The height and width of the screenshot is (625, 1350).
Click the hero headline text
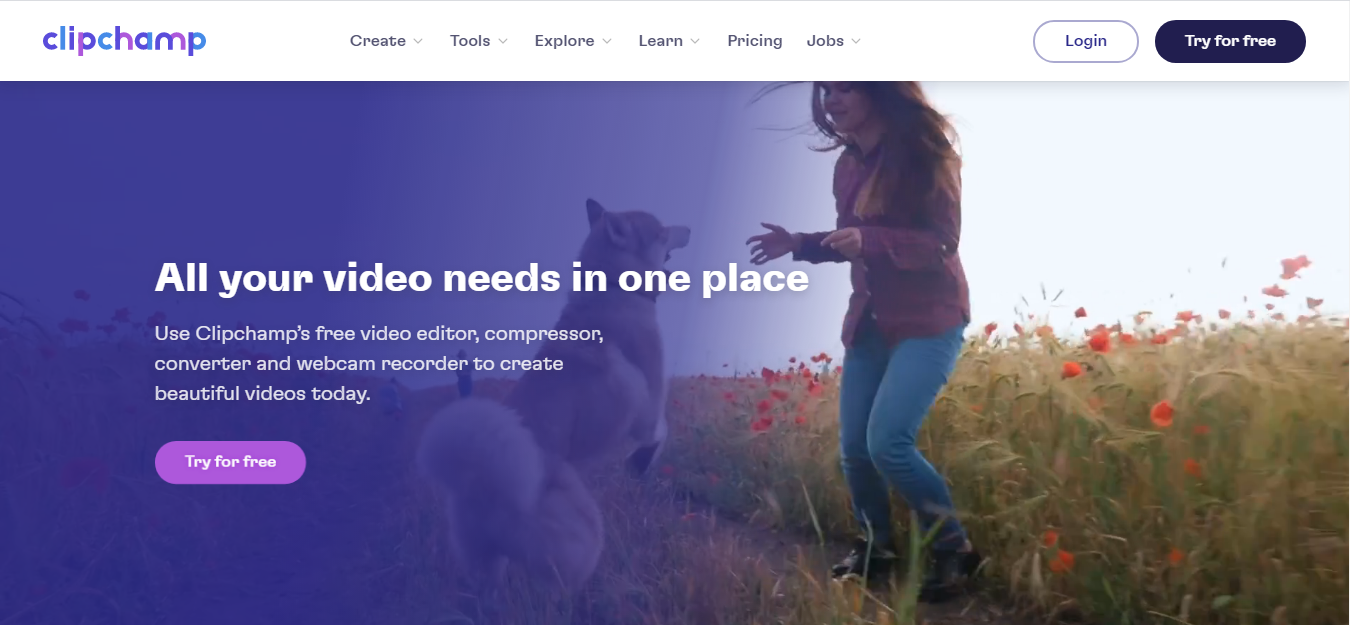click(481, 277)
